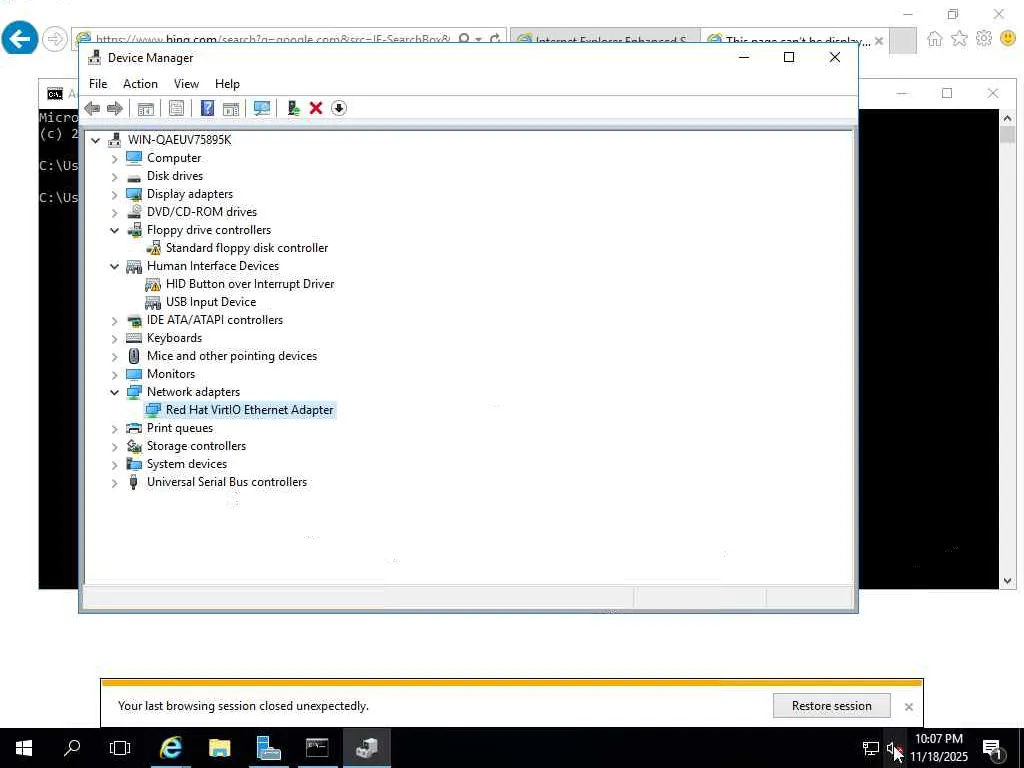Click Command Prompt scrollbar down arrow
The height and width of the screenshot is (768, 1024).
tap(1007, 581)
